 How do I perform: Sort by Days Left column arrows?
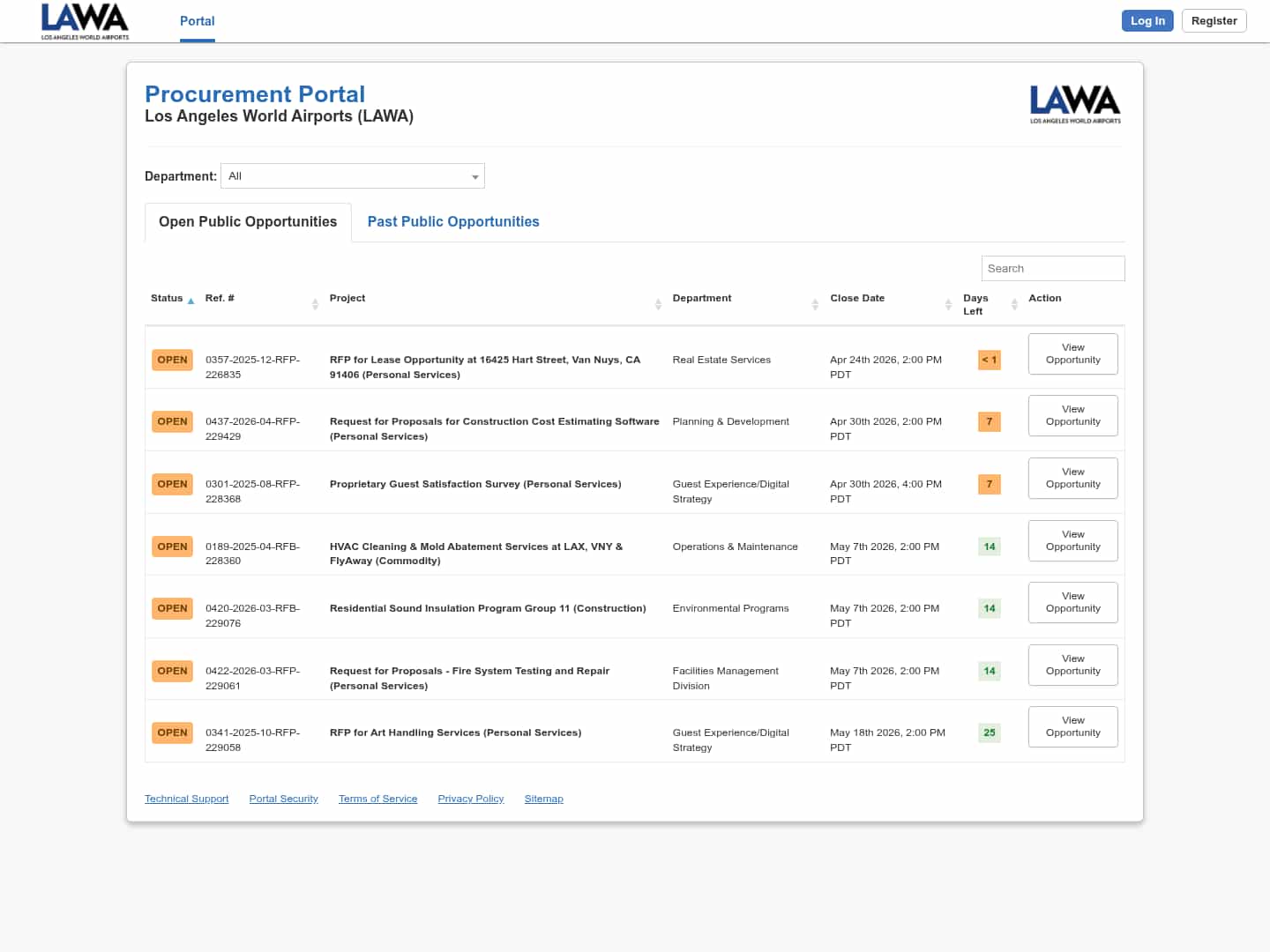point(1014,304)
